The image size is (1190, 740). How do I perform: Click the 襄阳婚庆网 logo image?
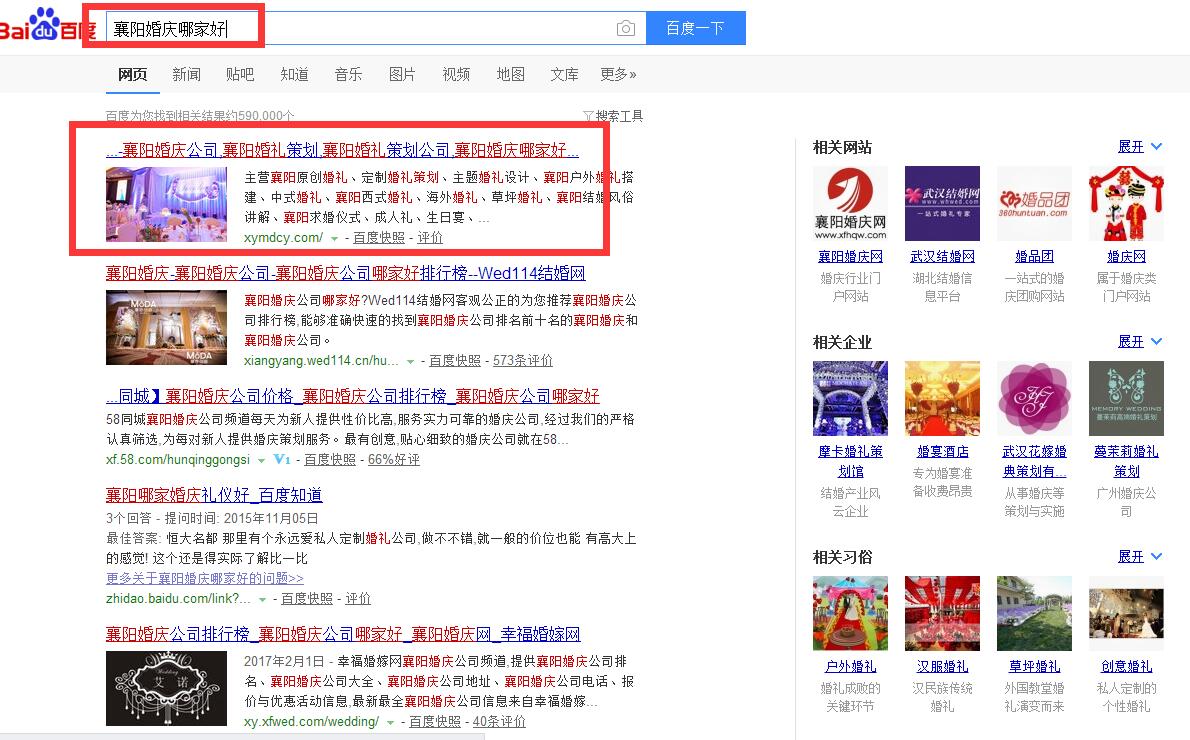[850, 203]
